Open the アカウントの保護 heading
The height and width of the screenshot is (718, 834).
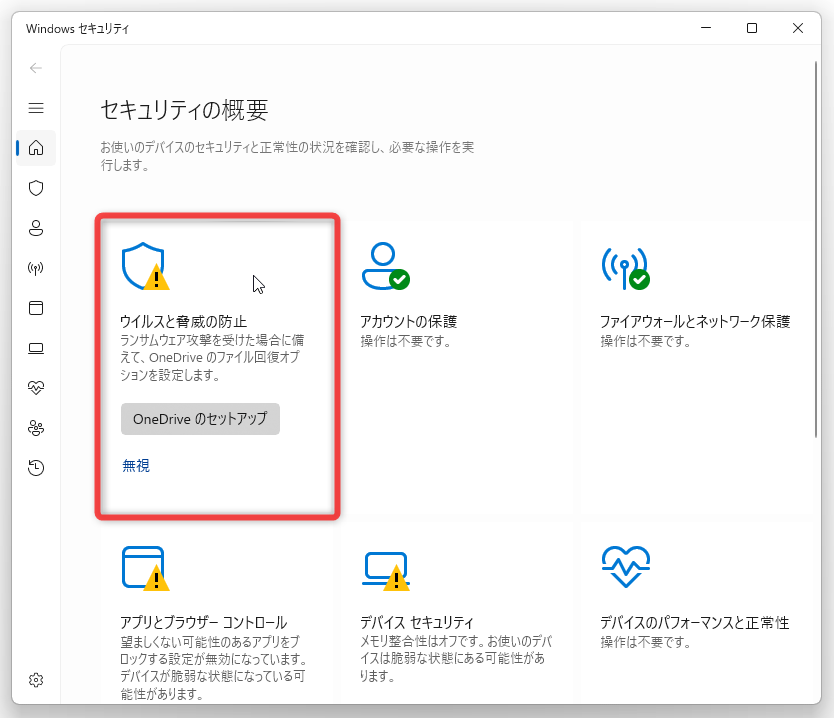[x=408, y=321]
